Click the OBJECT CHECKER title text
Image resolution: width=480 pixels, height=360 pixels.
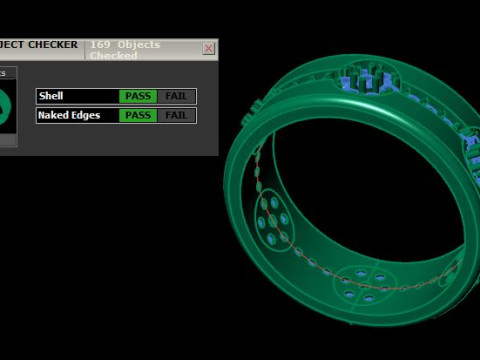[39, 45]
